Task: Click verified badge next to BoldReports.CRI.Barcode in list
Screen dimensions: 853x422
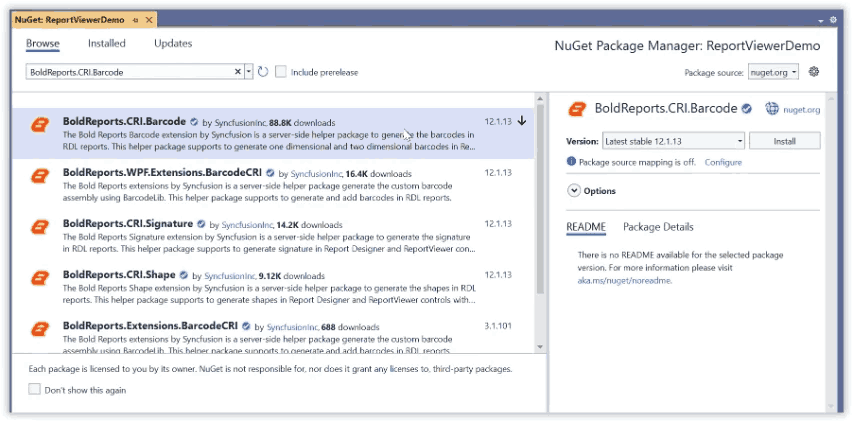Action: (194, 122)
